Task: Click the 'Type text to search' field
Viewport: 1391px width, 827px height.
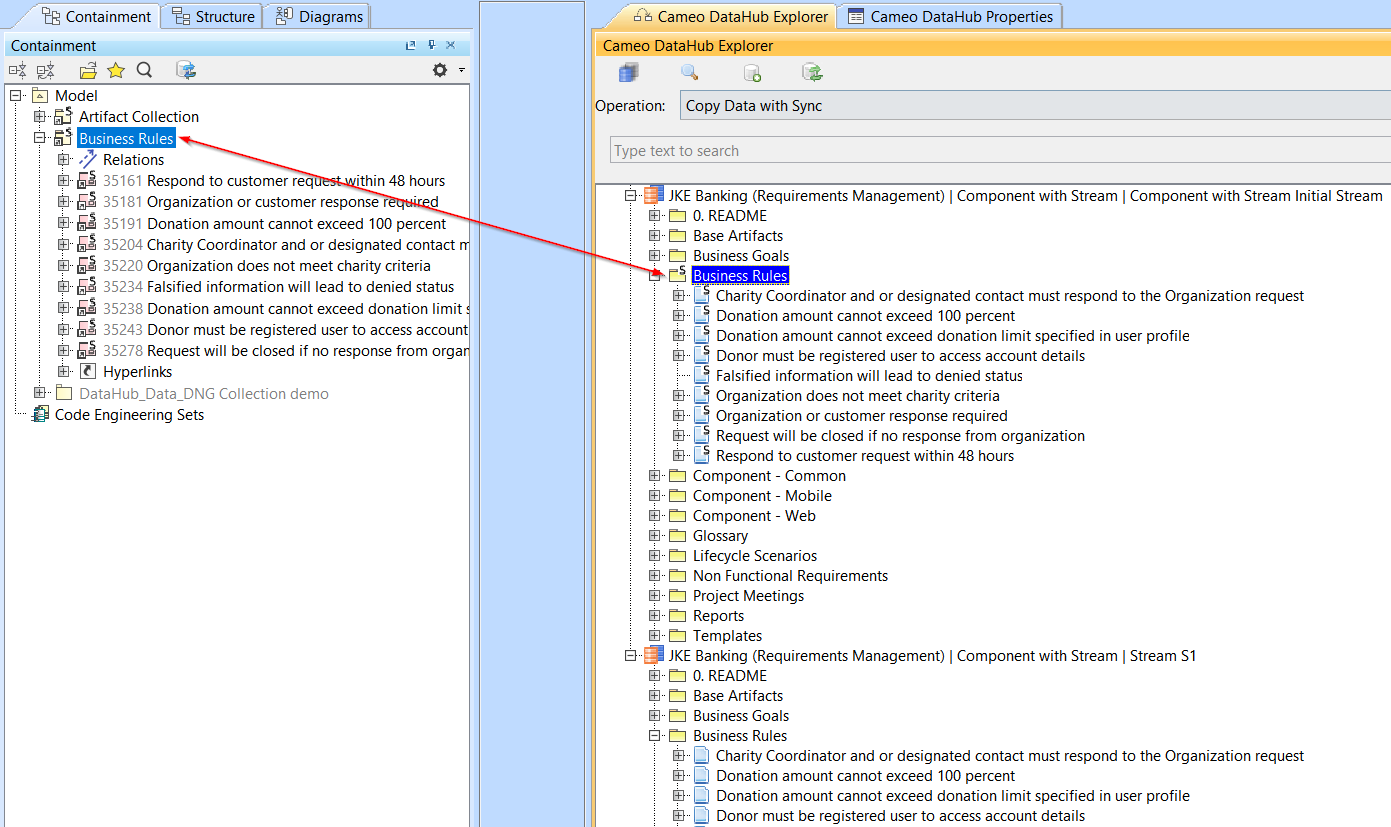Action: [x=1000, y=151]
